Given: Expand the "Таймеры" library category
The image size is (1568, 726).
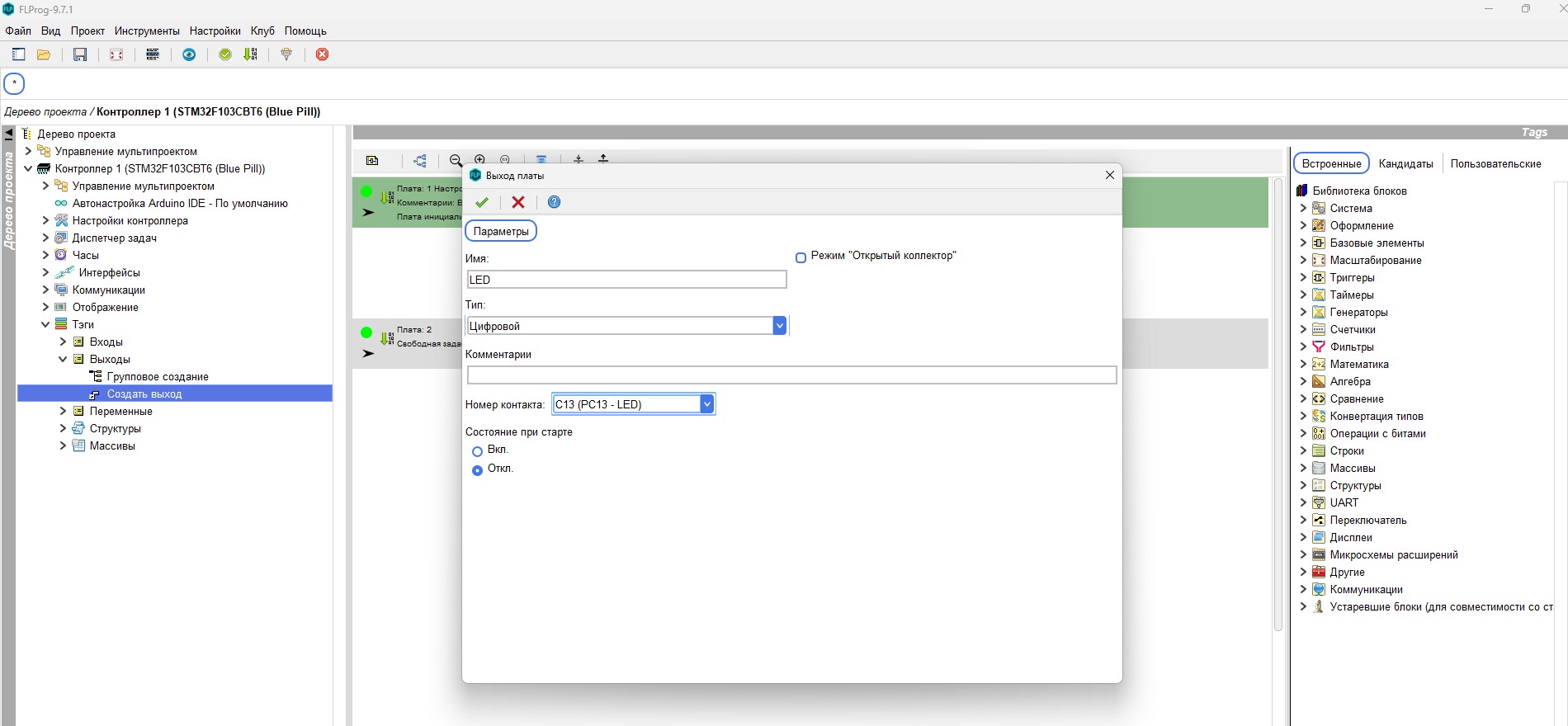Looking at the screenshot, I should [1303, 295].
